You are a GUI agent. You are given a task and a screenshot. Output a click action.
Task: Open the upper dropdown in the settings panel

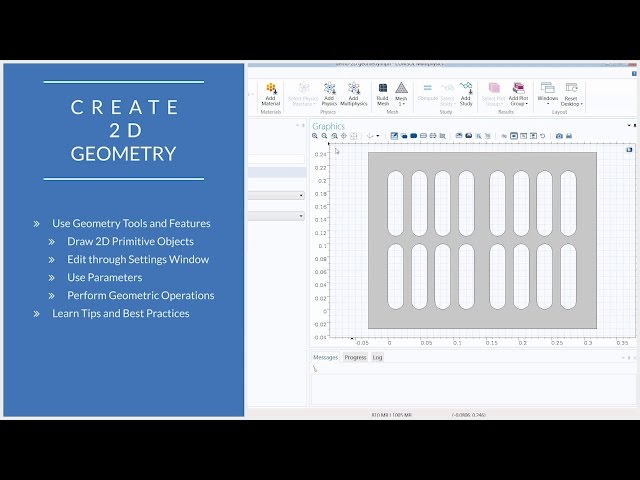coord(276,196)
